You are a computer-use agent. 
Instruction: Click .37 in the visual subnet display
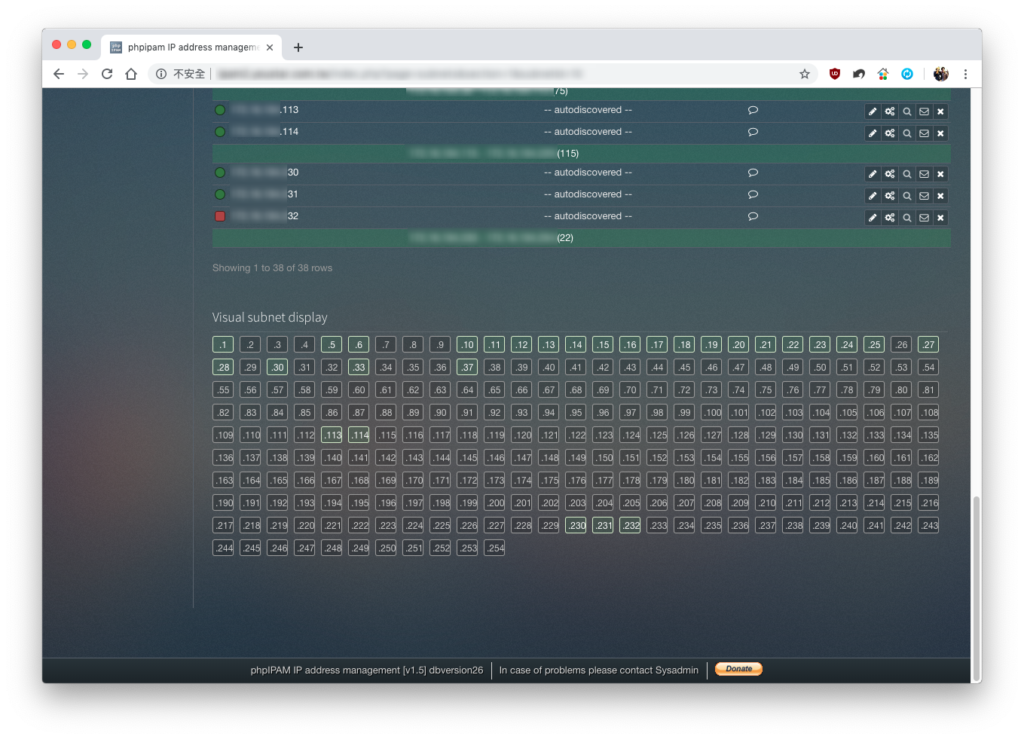[x=467, y=368]
